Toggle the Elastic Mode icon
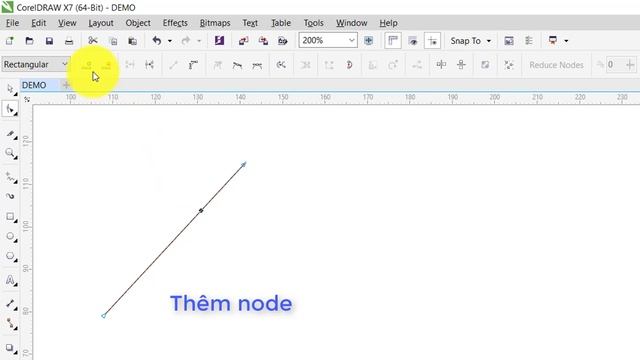 [x=485, y=65]
